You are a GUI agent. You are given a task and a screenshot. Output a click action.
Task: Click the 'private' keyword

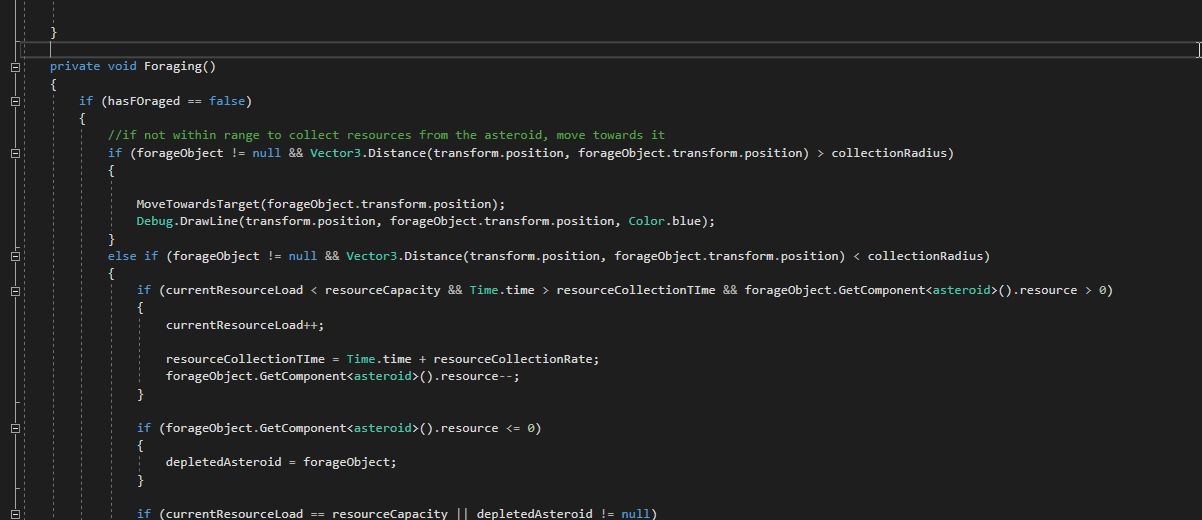coord(75,67)
